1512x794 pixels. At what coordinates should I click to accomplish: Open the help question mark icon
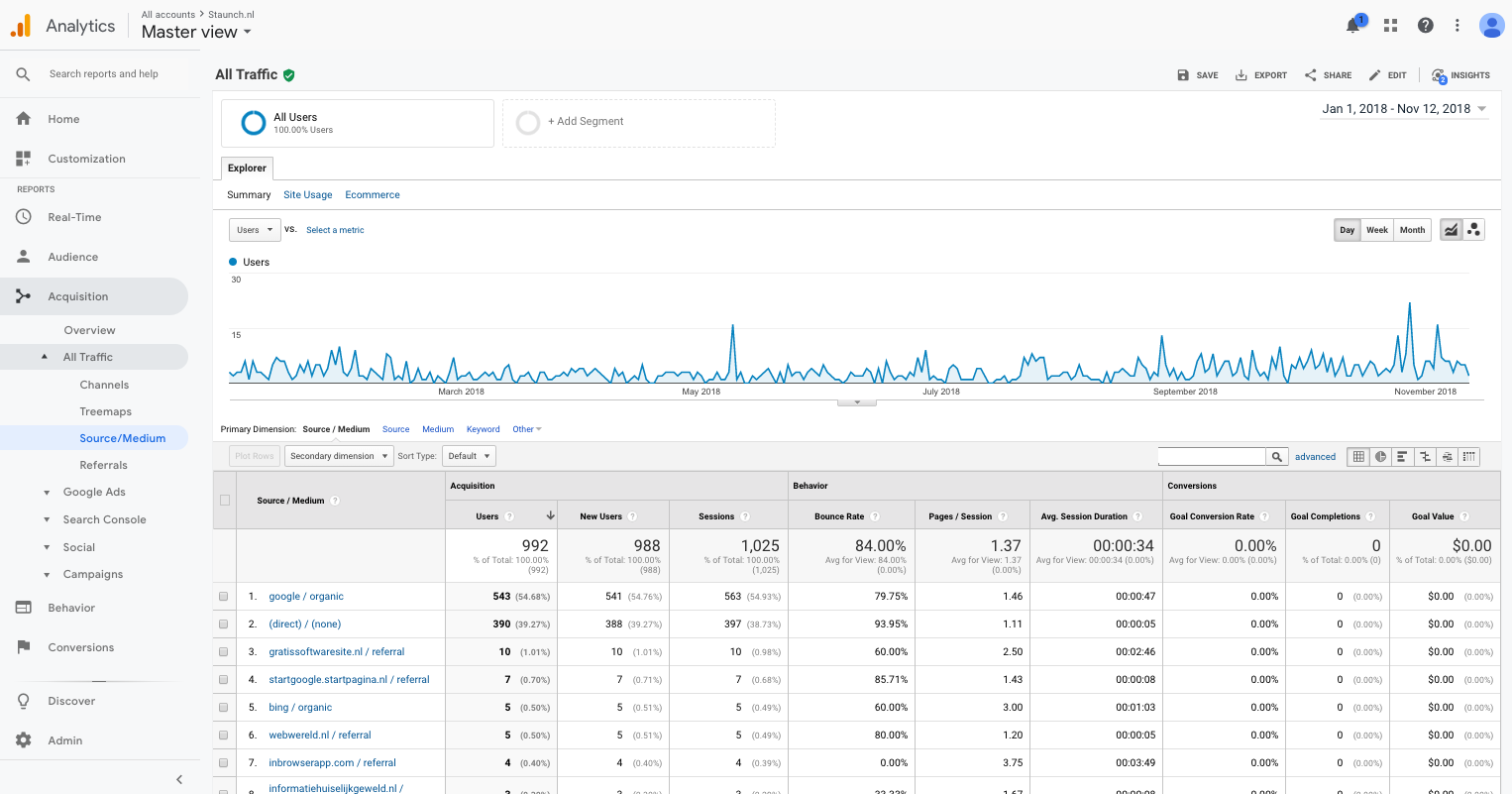click(1425, 26)
